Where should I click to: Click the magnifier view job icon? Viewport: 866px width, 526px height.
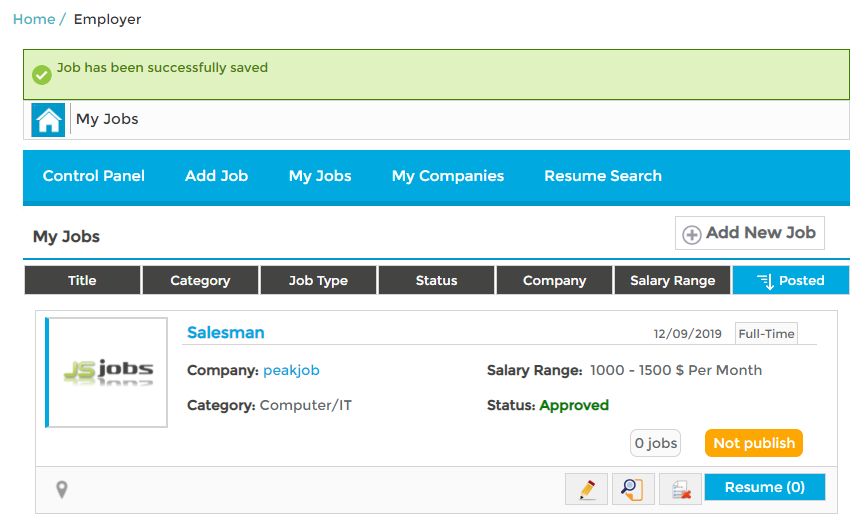(633, 488)
